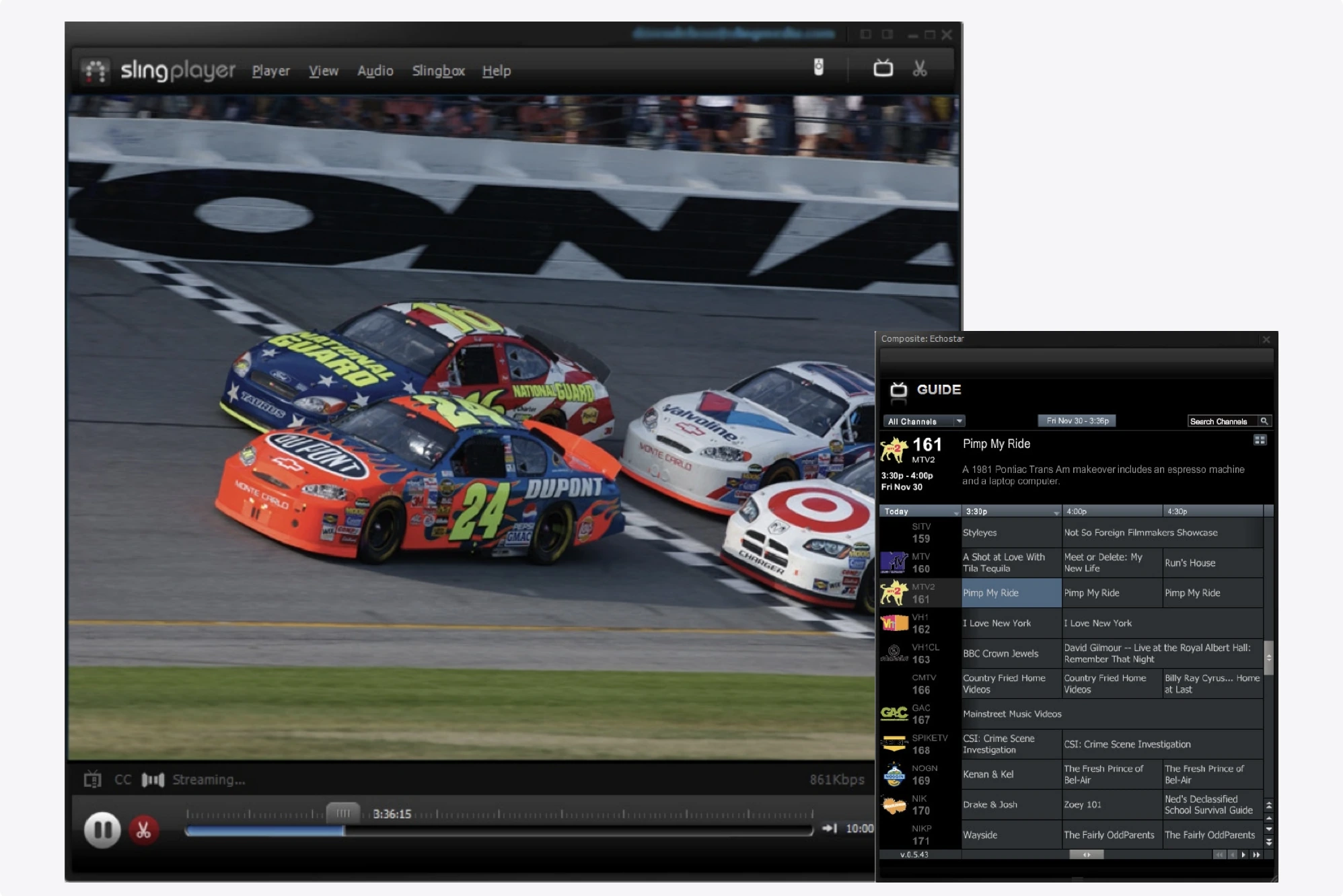Click the SlingPlayer logo icon
The height and width of the screenshot is (896, 1343).
[x=95, y=71]
